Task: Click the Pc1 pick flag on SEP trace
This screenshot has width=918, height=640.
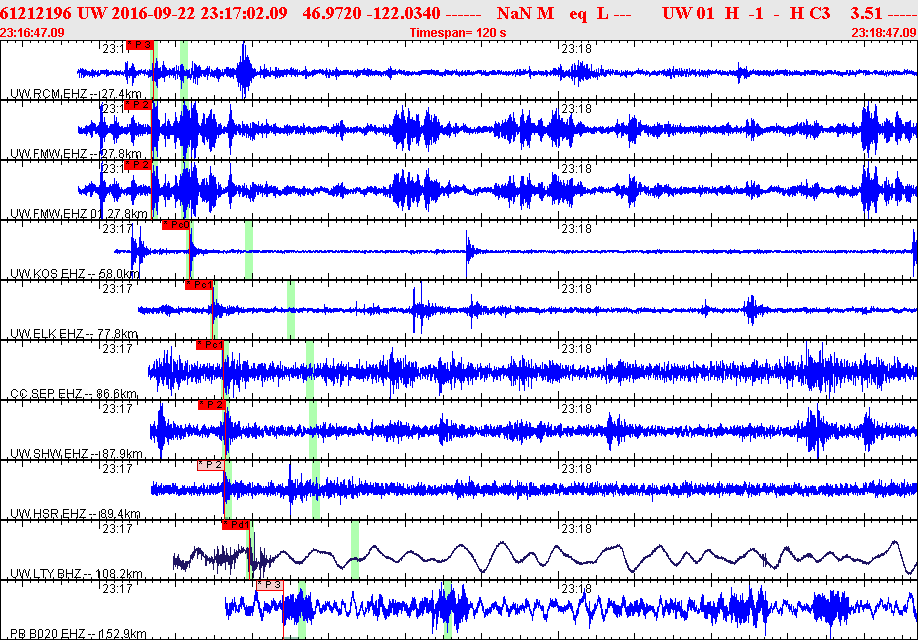Action: tap(210, 345)
